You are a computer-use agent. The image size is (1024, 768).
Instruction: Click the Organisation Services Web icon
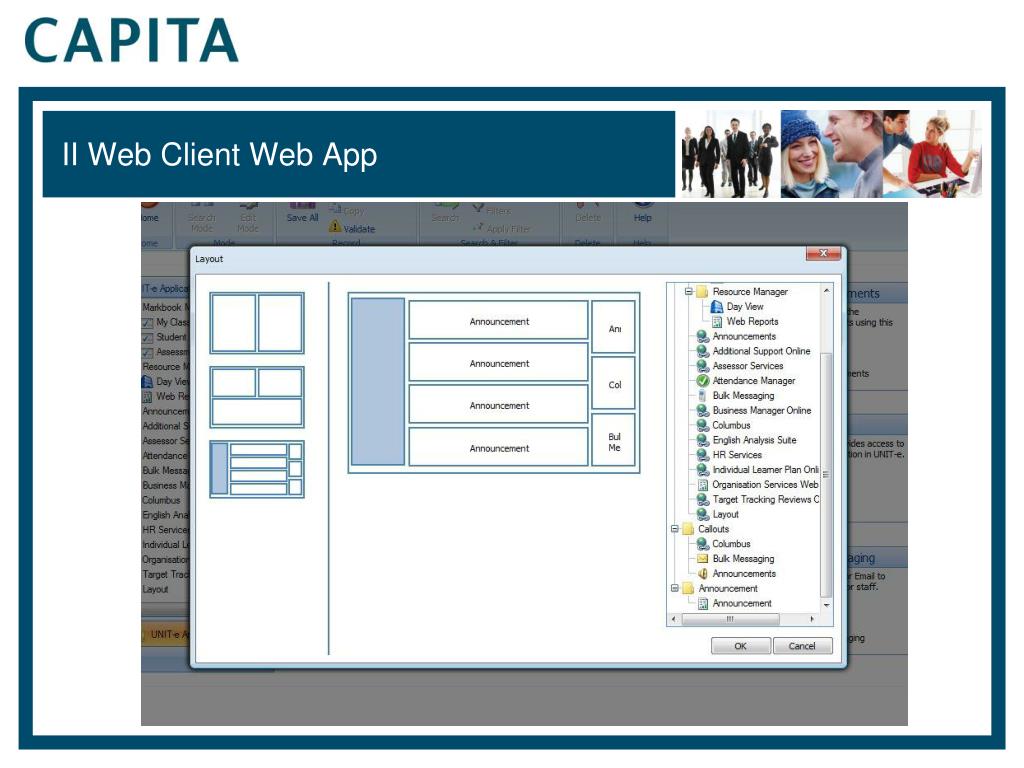pyautogui.click(x=703, y=485)
